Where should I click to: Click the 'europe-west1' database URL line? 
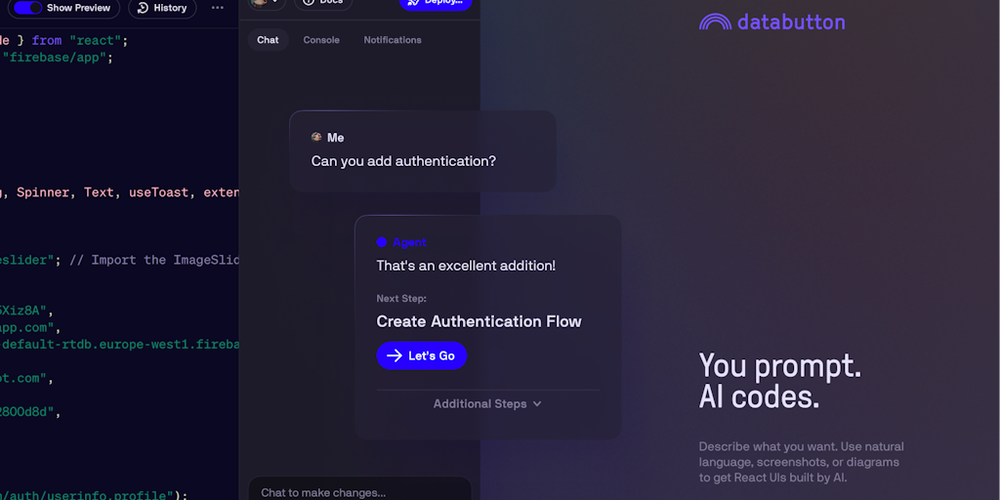(x=119, y=345)
